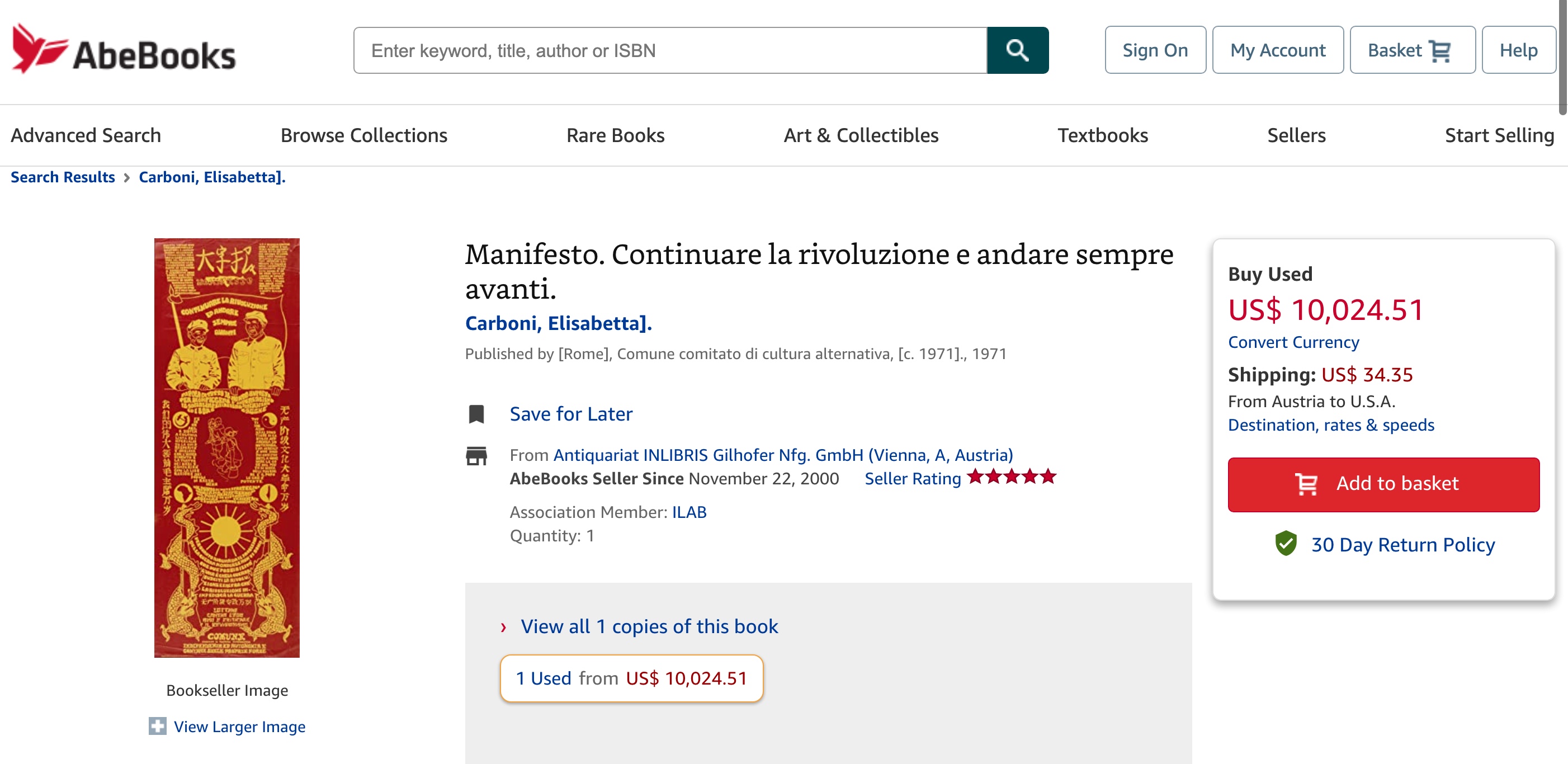Image resolution: width=1568 pixels, height=764 pixels.
Task: Open Destination, rates & speeds details
Action: click(x=1330, y=425)
